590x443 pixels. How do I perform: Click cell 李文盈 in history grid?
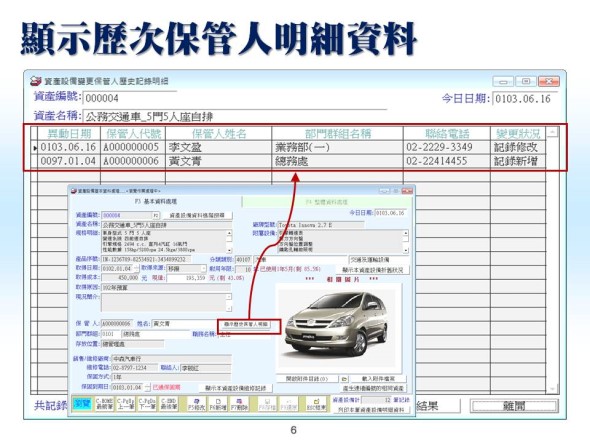click(x=219, y=147)
